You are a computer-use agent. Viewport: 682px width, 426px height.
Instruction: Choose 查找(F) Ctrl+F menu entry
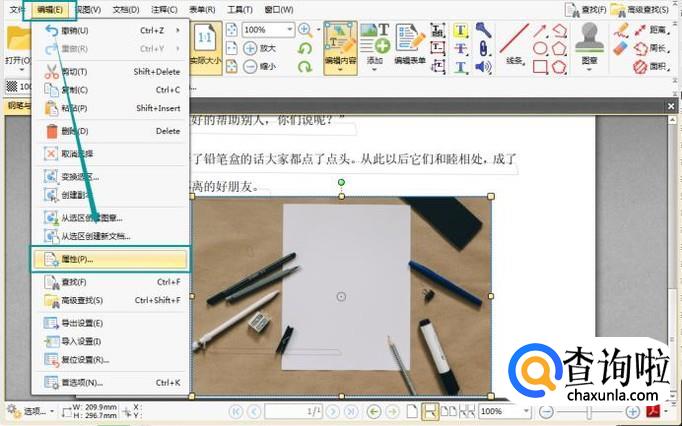(x=111, y=282)
